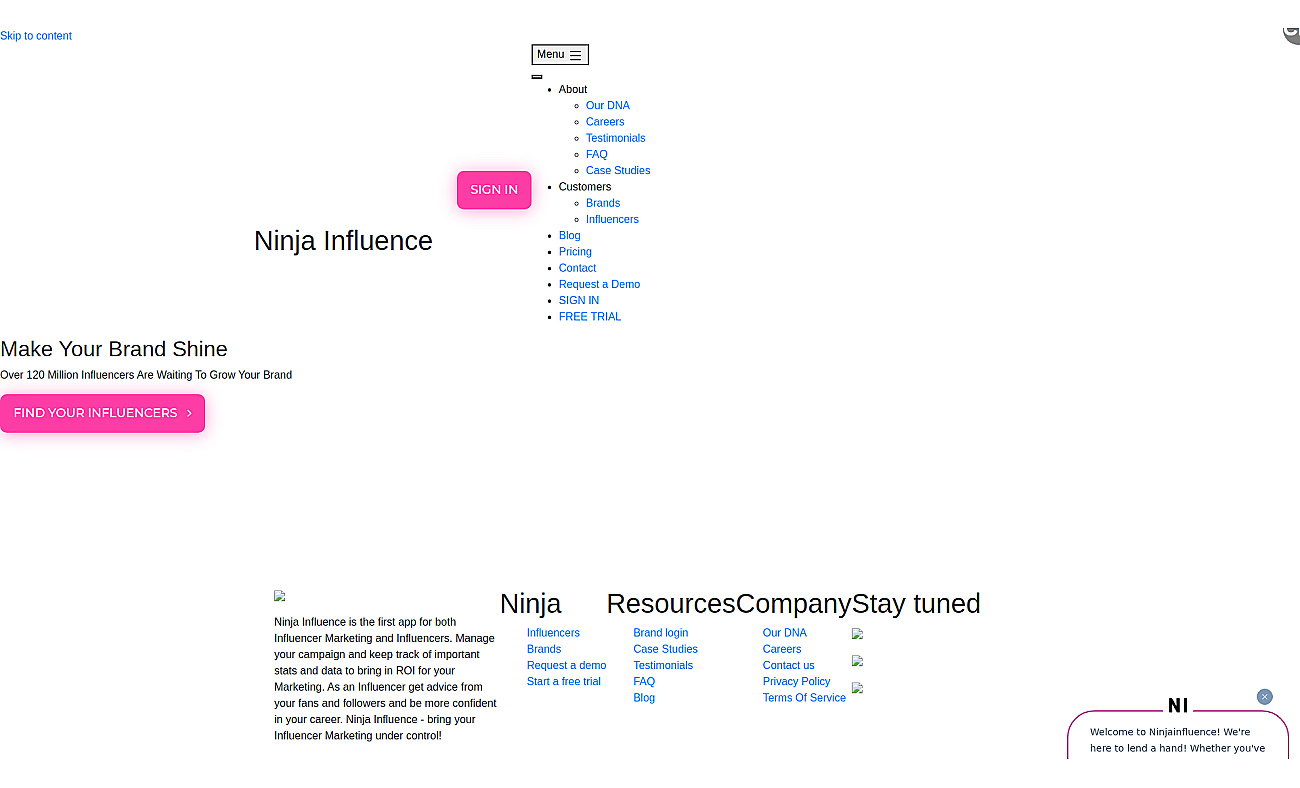Select About in the navigation menu
The width and height of the screenshot is (1300, 788).
(573, 89)
